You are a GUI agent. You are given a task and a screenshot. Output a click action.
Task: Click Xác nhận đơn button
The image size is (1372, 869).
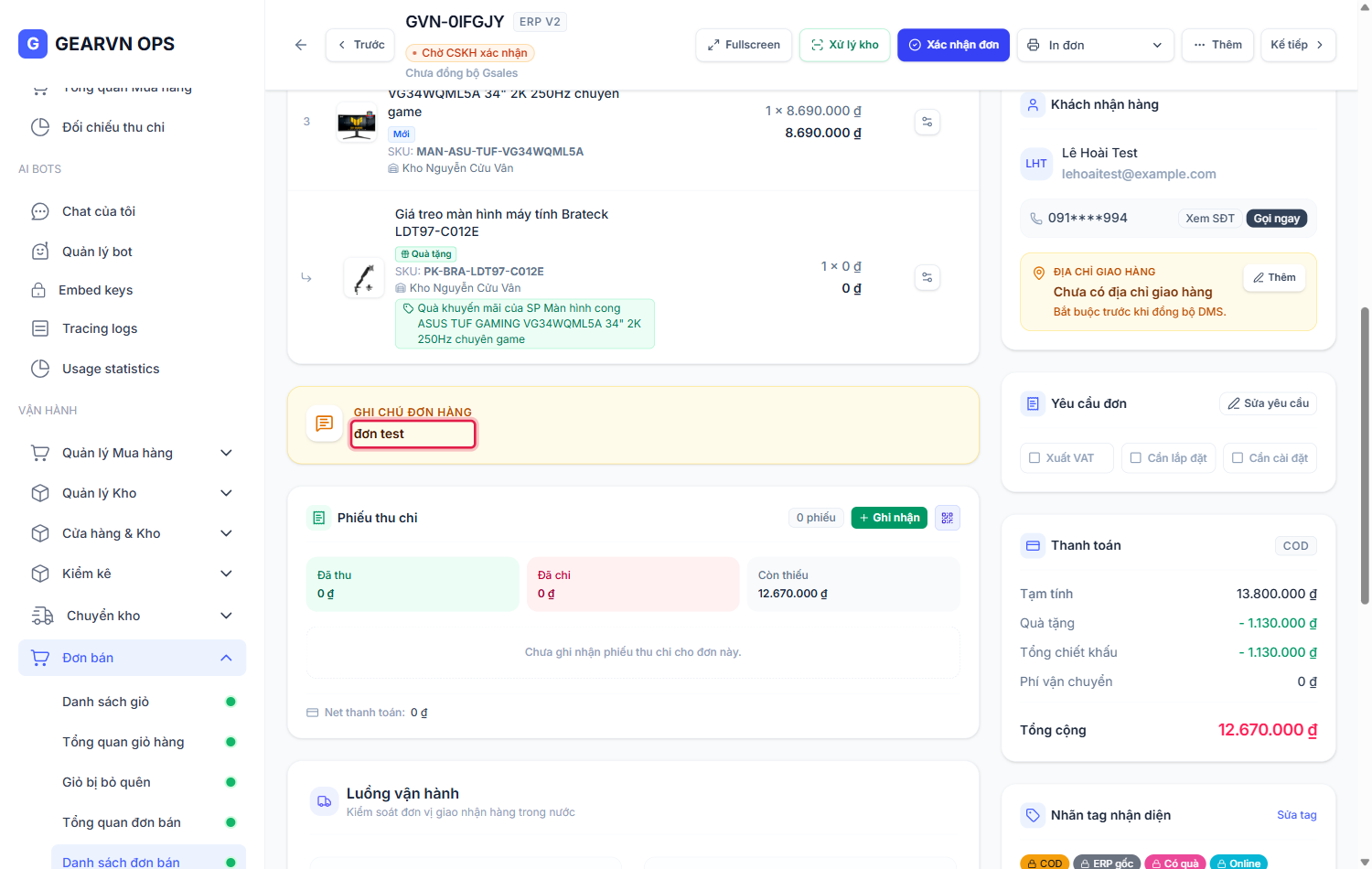tap(953, 45)
